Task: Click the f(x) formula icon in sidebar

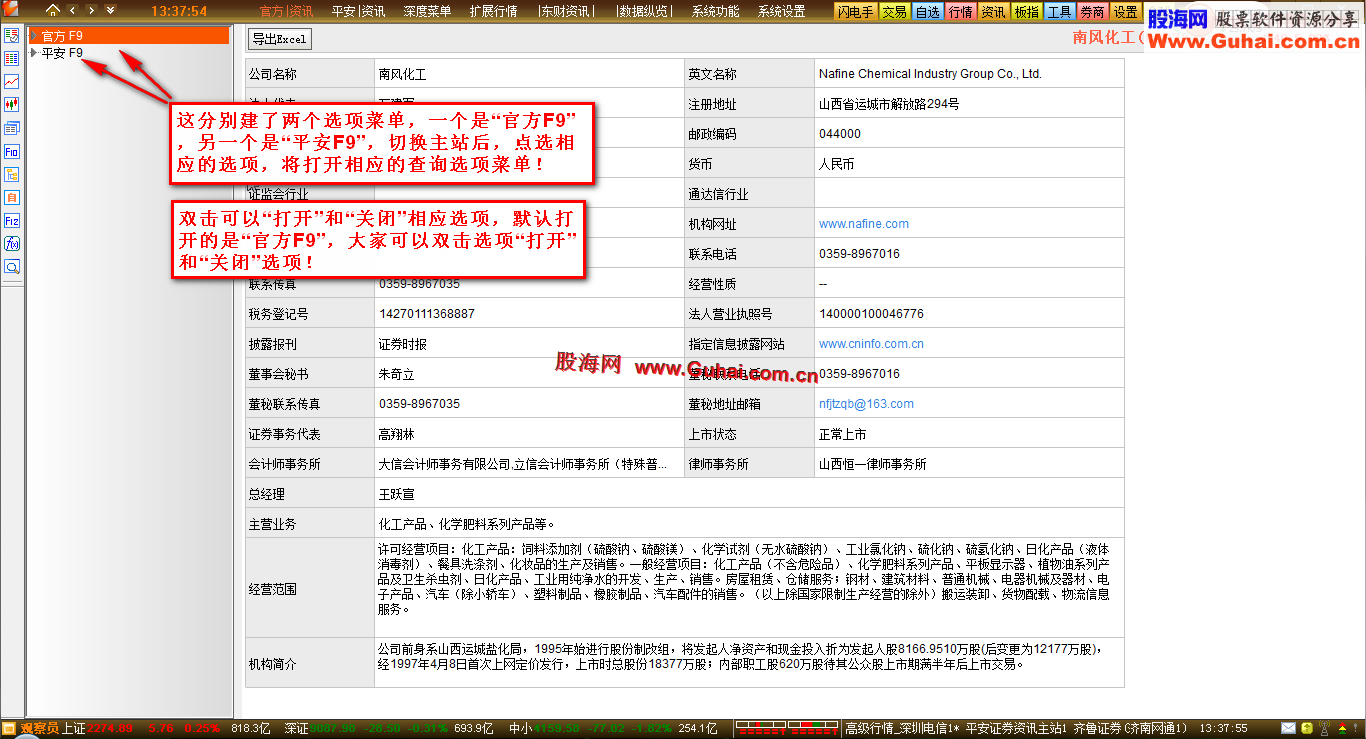Action: coord(12,244)
